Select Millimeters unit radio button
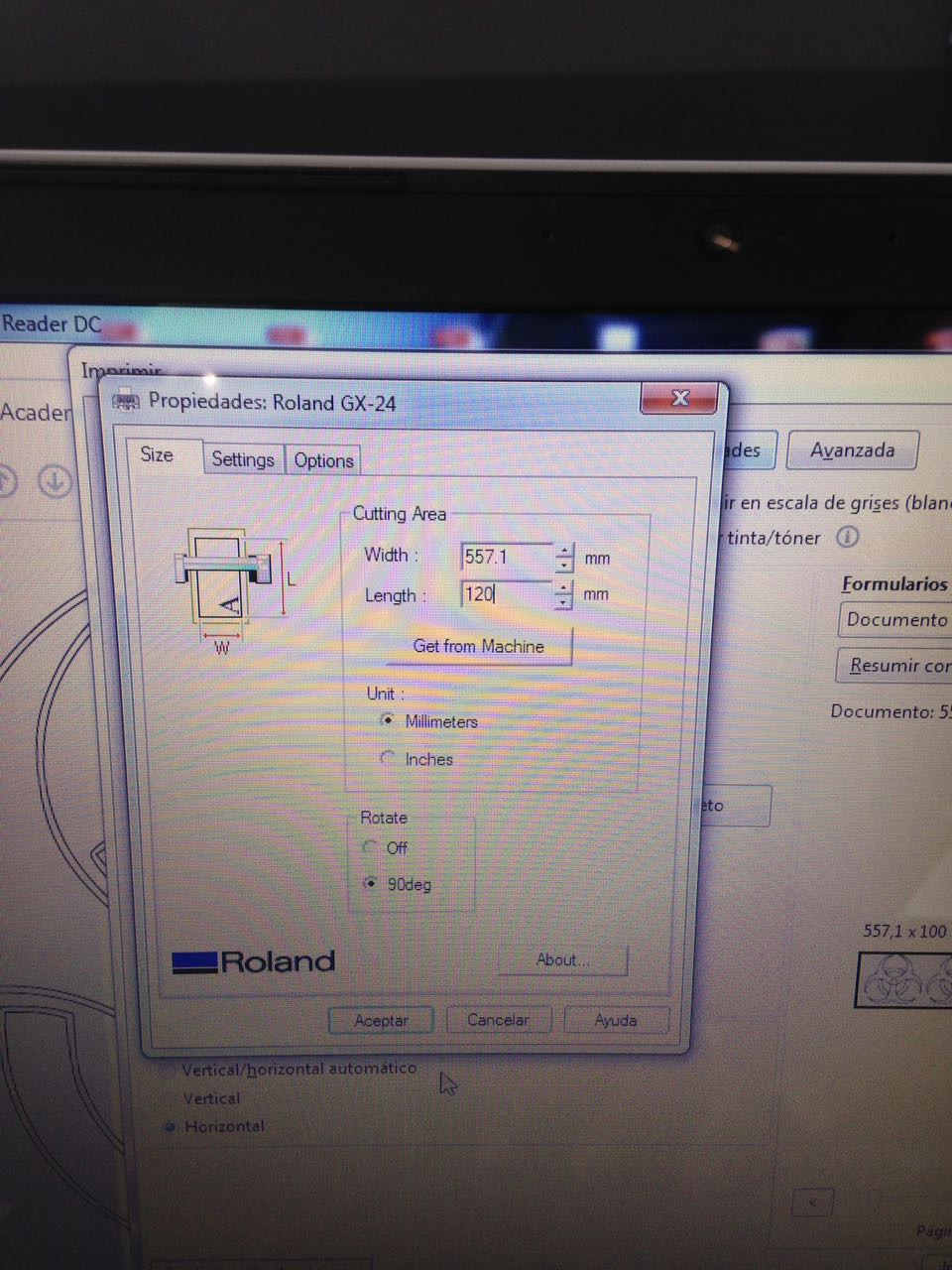The height and width of the screenshot is (1270, 952). 388,720
